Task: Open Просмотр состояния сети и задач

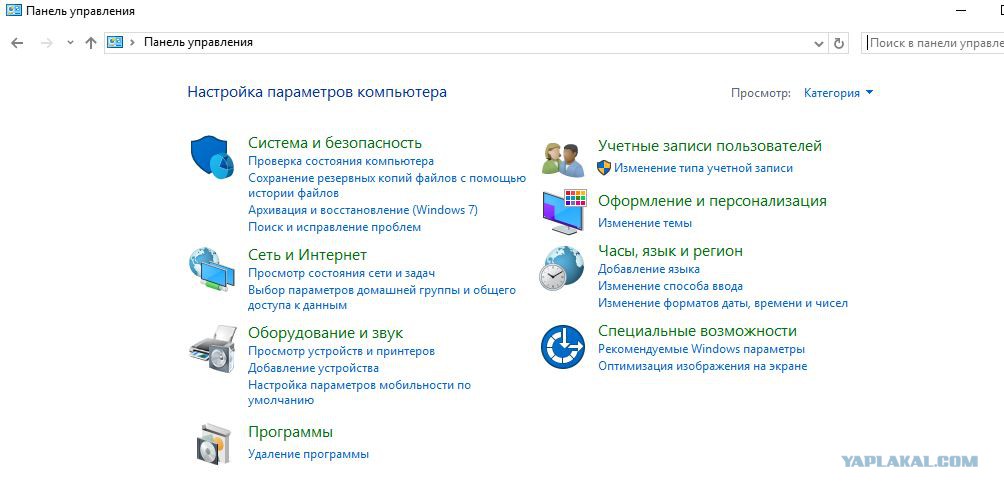Action: click(x=341, y=273)
